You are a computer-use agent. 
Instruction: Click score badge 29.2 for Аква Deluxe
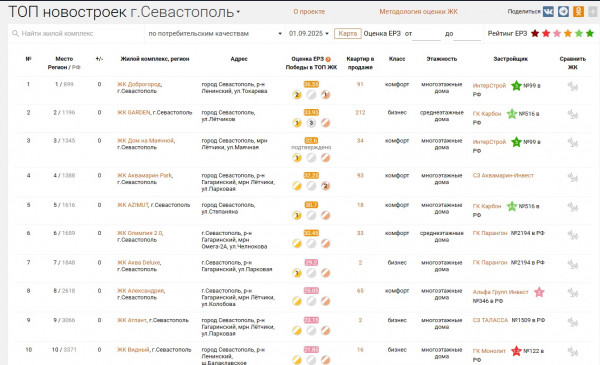311,262
